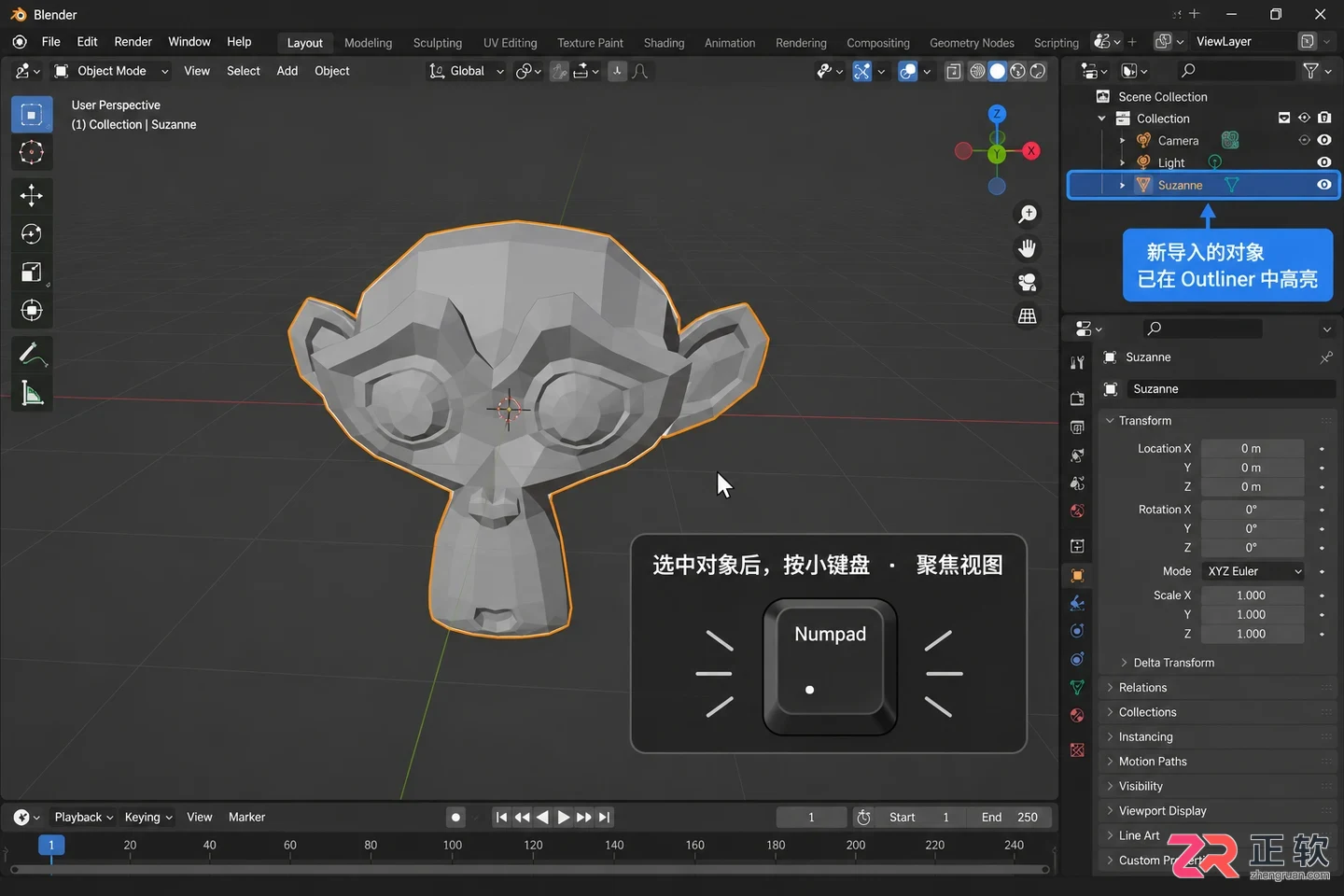
Task: Select the Cursor tool in left toolbar
Action: tap(32, 152)
